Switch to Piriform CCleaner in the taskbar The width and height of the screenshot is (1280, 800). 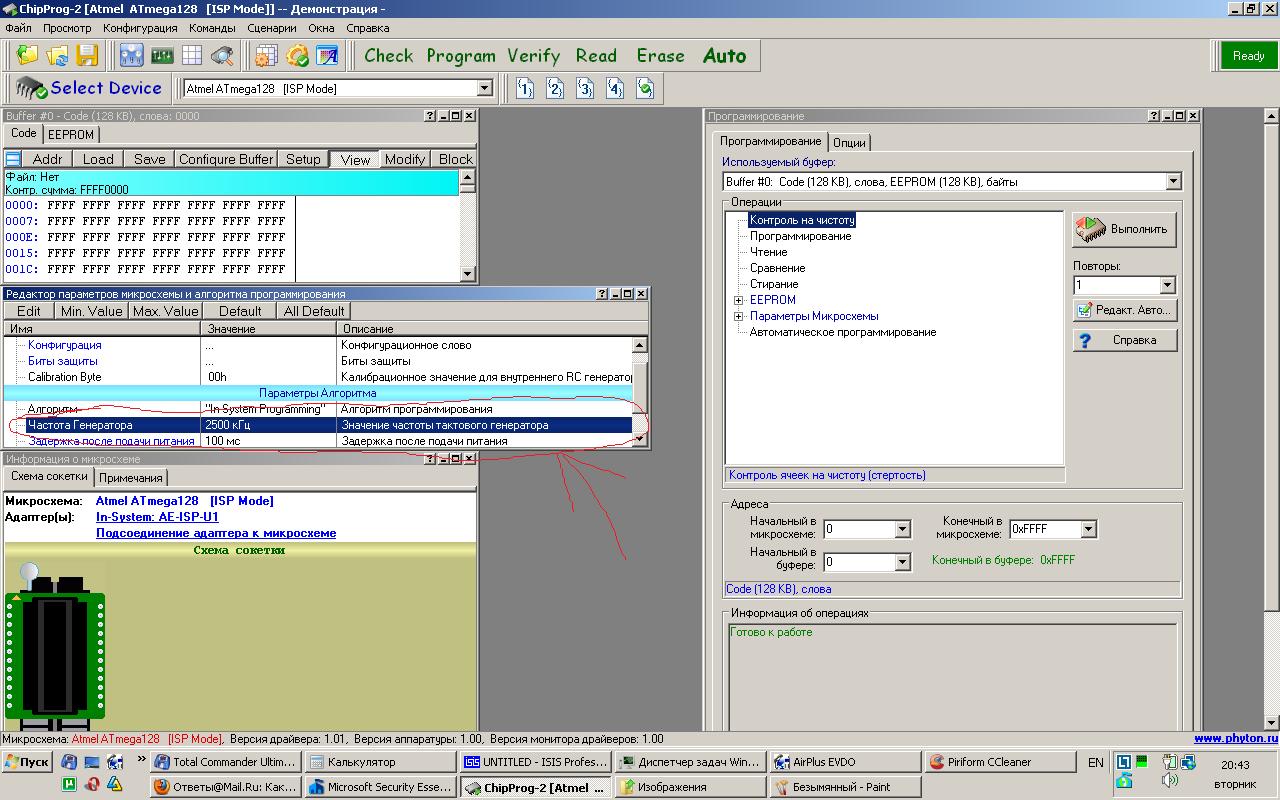coord(999,762)
